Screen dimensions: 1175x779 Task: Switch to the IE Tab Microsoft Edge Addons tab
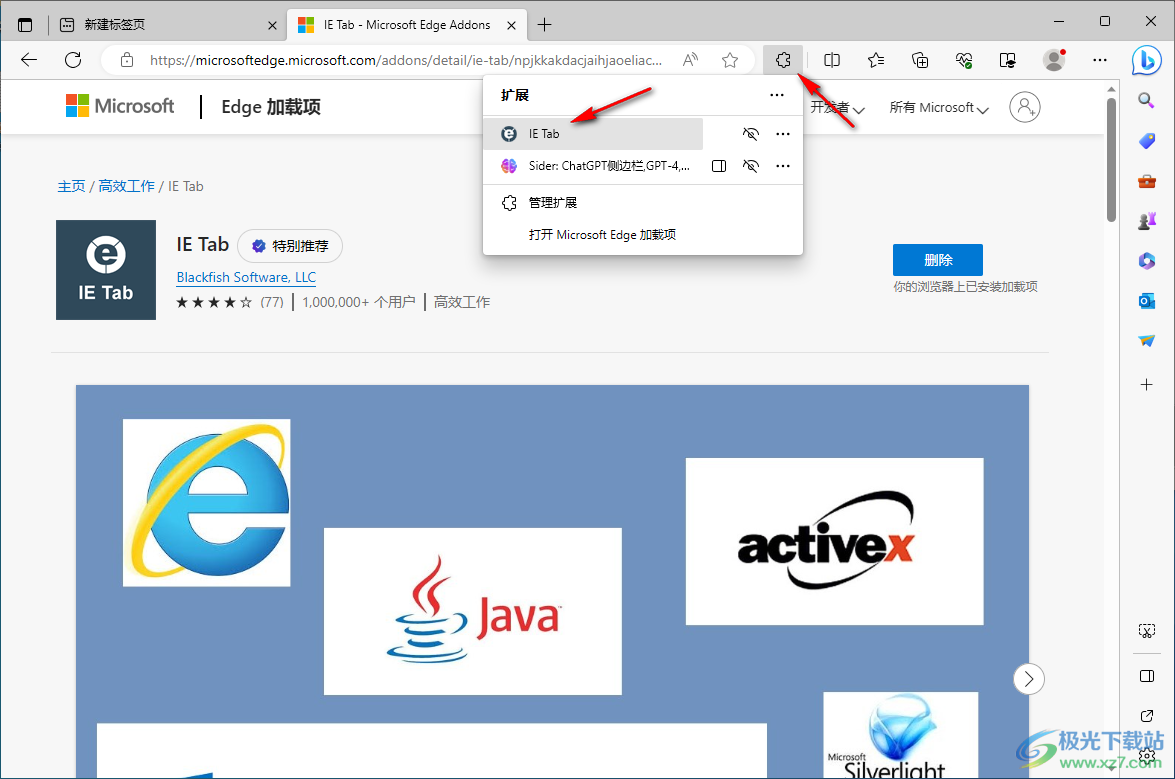(x=407, y=25)
